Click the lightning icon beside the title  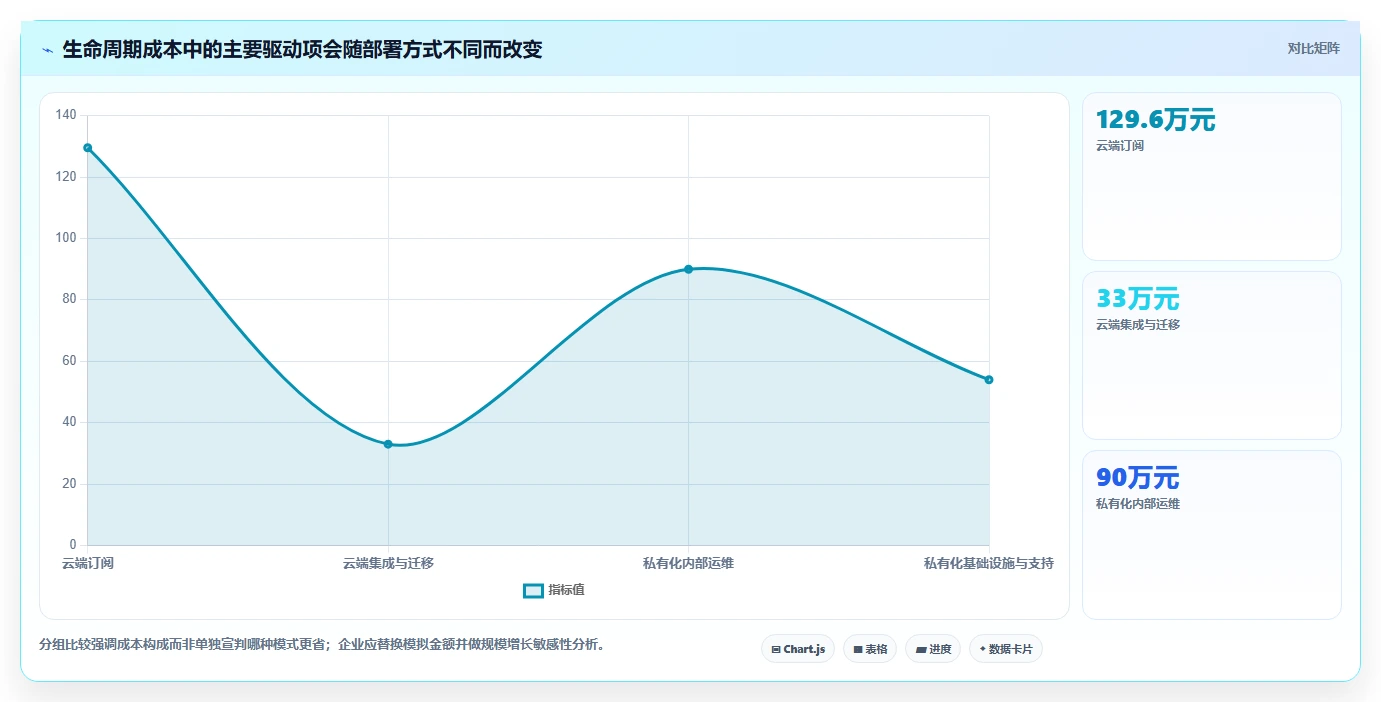47,50
